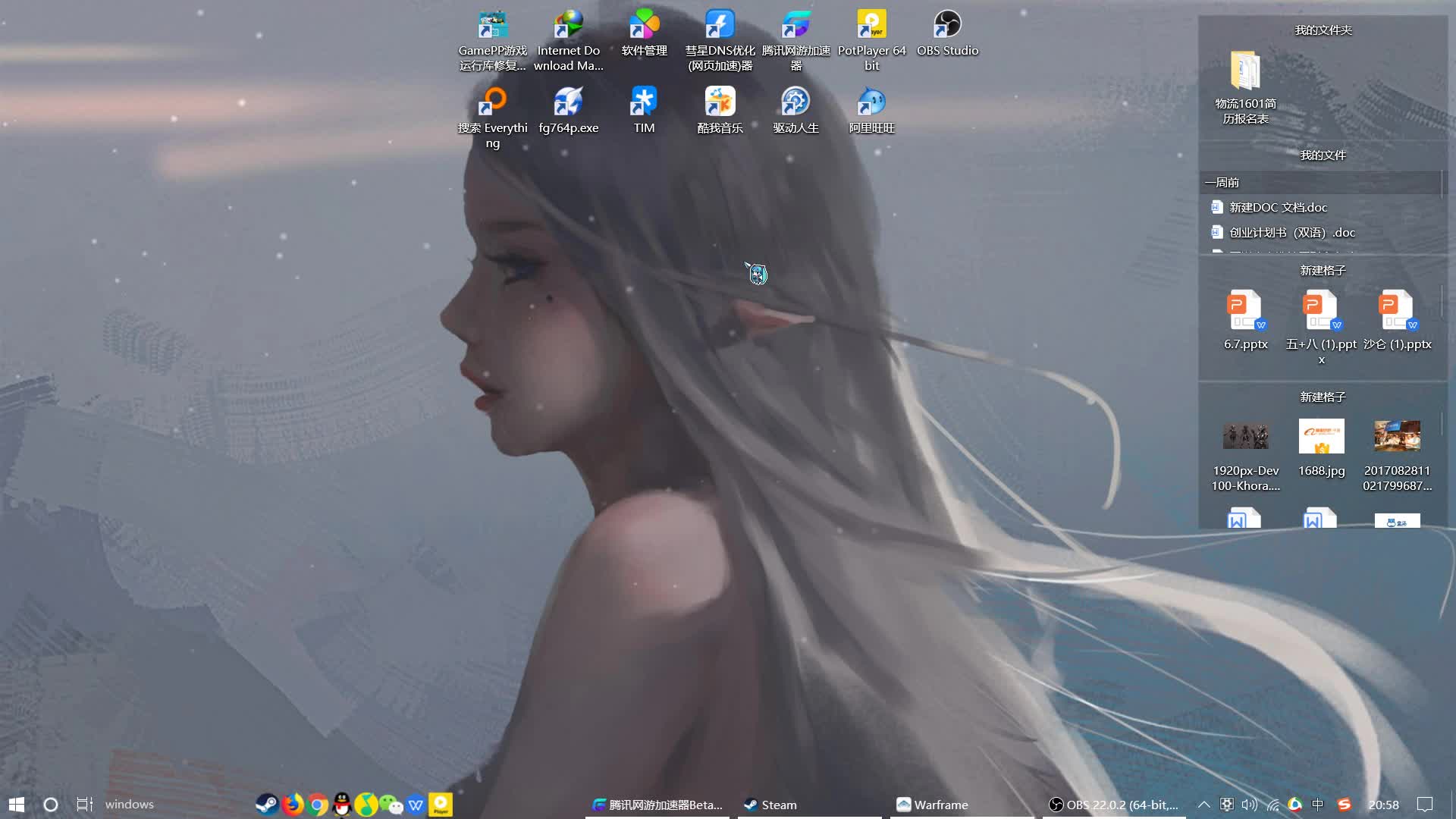Open 搜索 Everything desktop shortcut
The width and height of the screenshot is (1456, 819).
click(x=493, y=118)
